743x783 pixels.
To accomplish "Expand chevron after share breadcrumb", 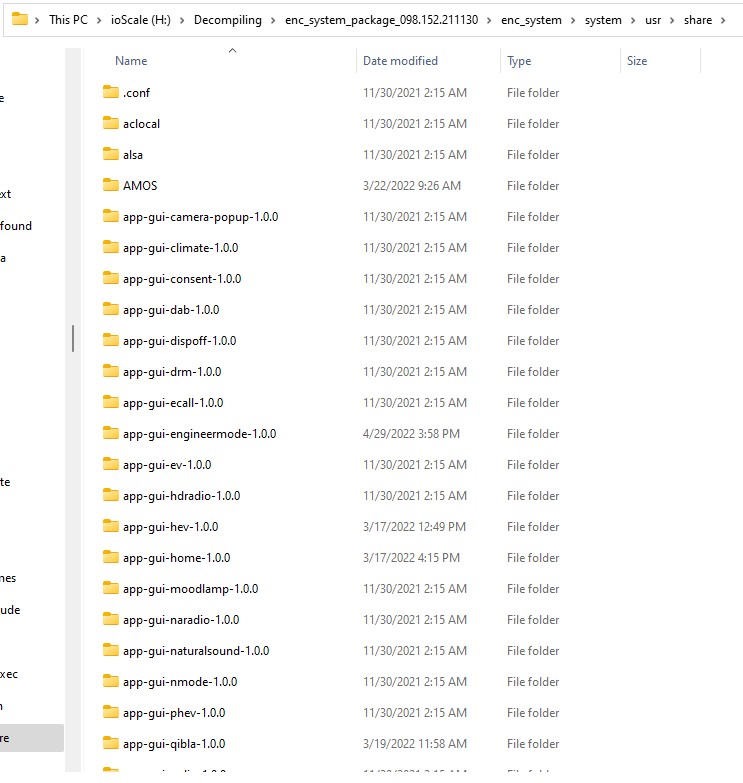I will point(723,20).
